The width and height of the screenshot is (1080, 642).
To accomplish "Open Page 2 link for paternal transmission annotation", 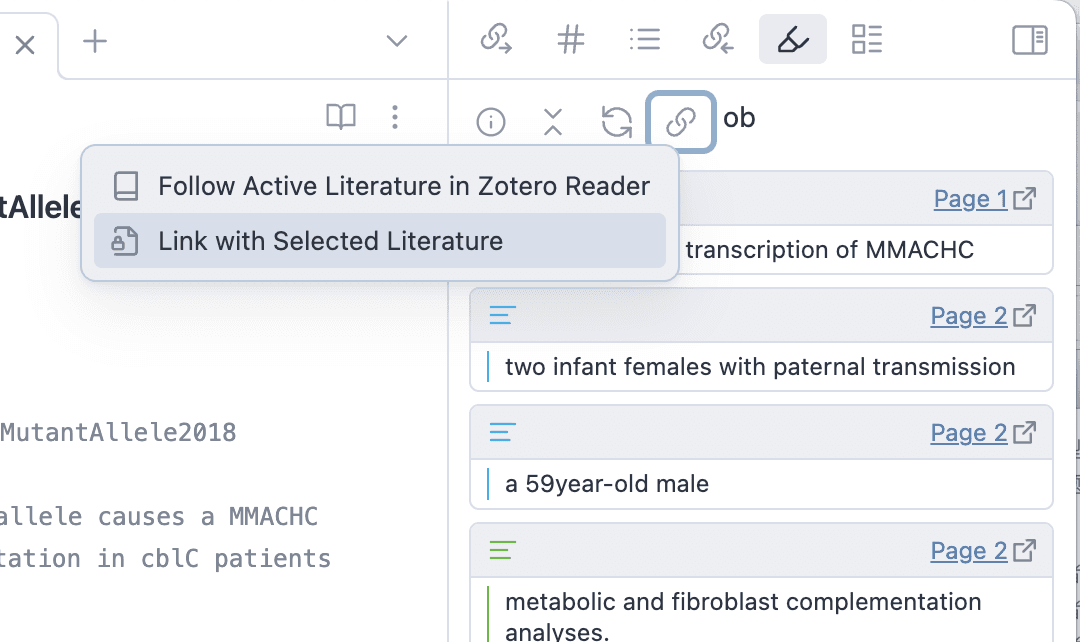I will [x=968, y=316].
